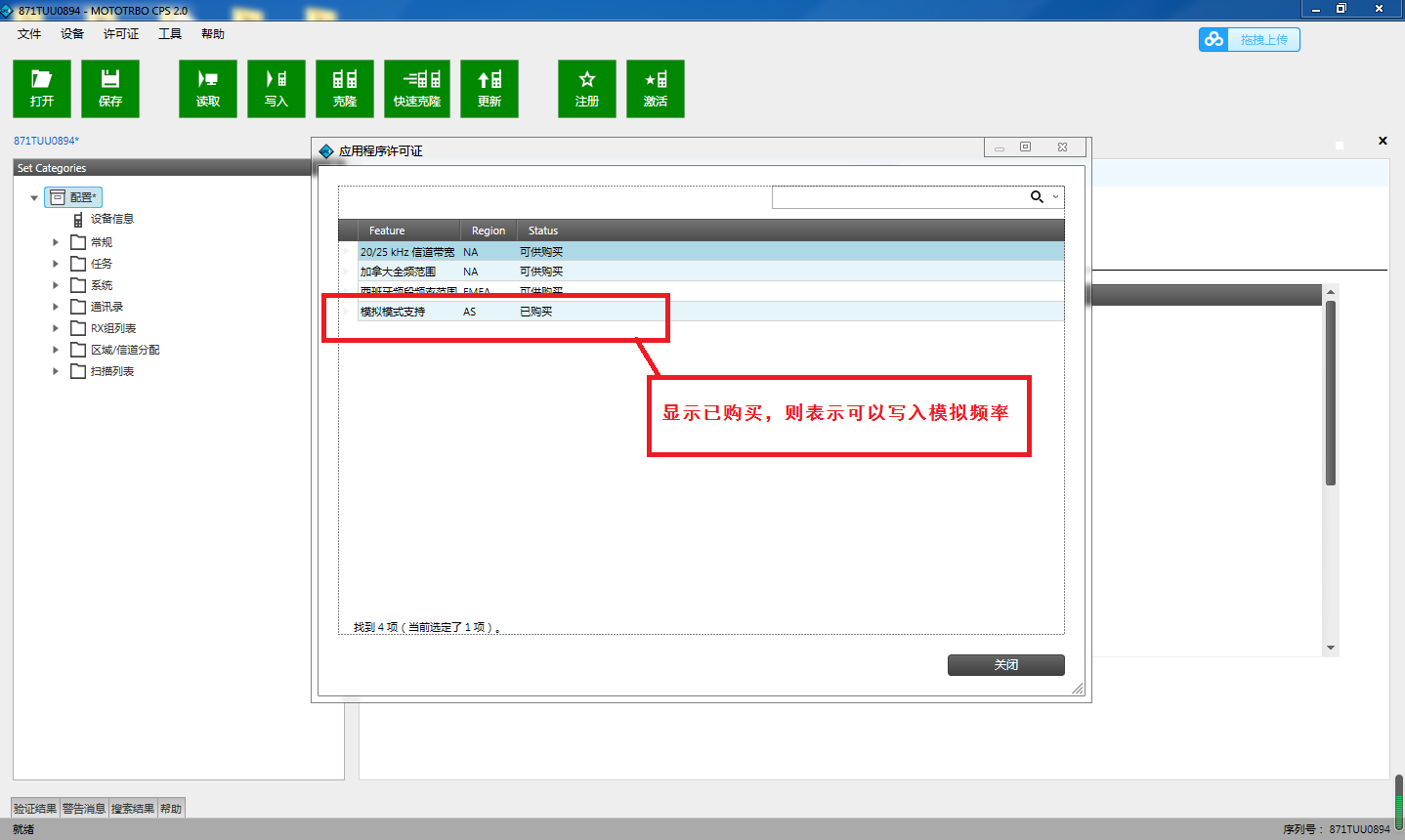The height and width of the screenshot is (840, 1405).
Task: Maximize the 应用程序许可证 dialog
Action: click(x=1025, y=147)
